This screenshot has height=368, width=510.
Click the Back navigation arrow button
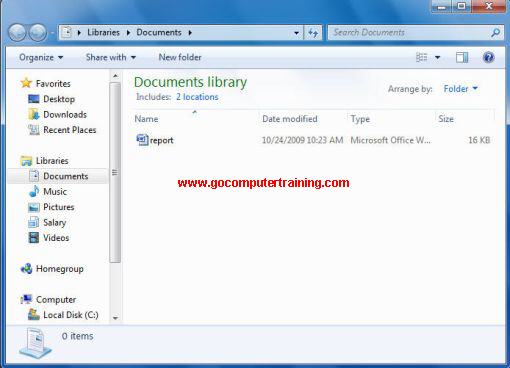coord(17,33)
